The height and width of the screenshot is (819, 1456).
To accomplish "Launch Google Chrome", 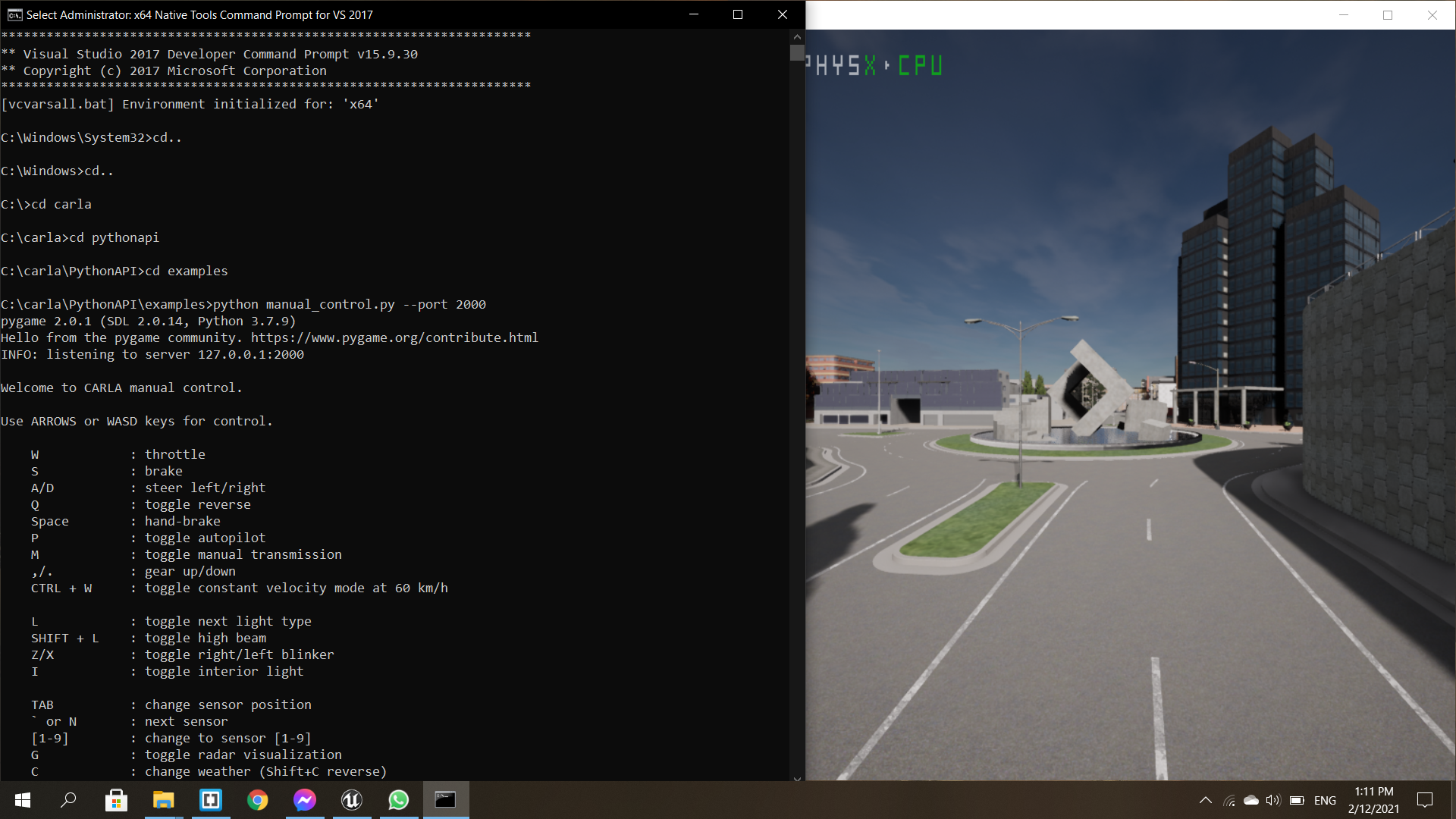I will pyautogui.click(x=257, y=800).
